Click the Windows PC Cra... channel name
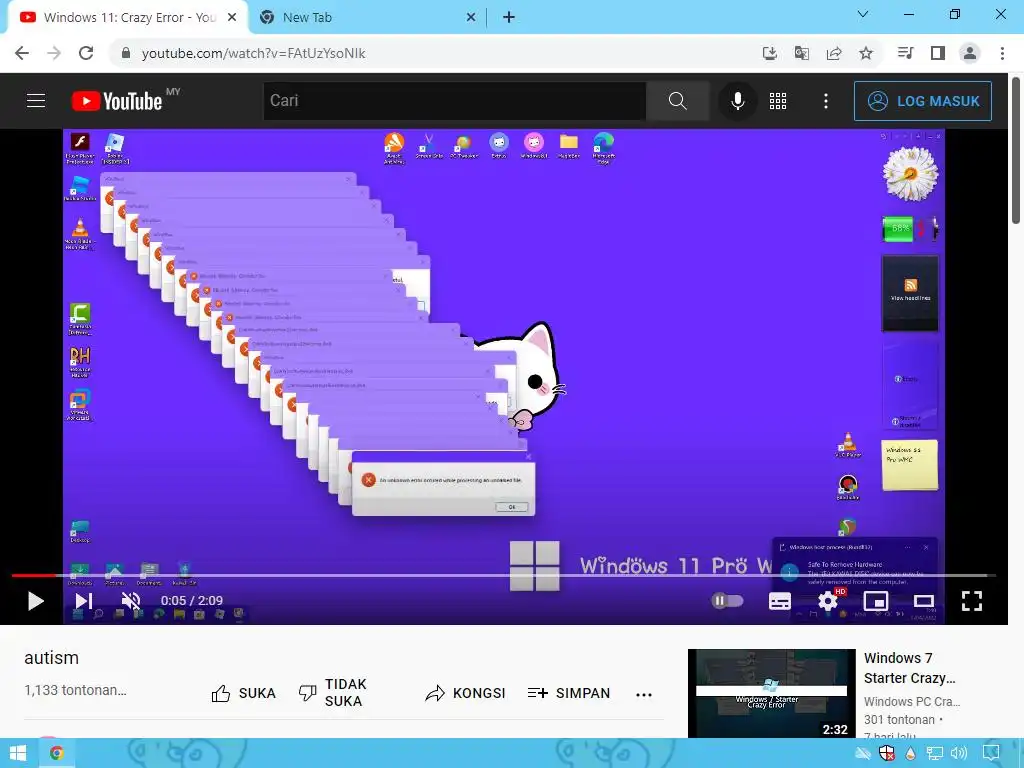This screenshot has width=1024, height=768. pos(912,701)
